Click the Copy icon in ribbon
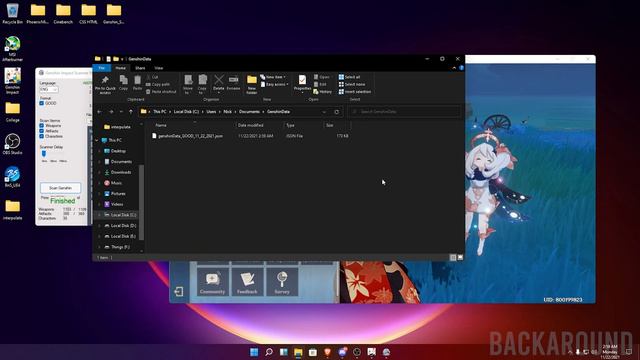This screenshot has width=640, height=360. (123, 83)
